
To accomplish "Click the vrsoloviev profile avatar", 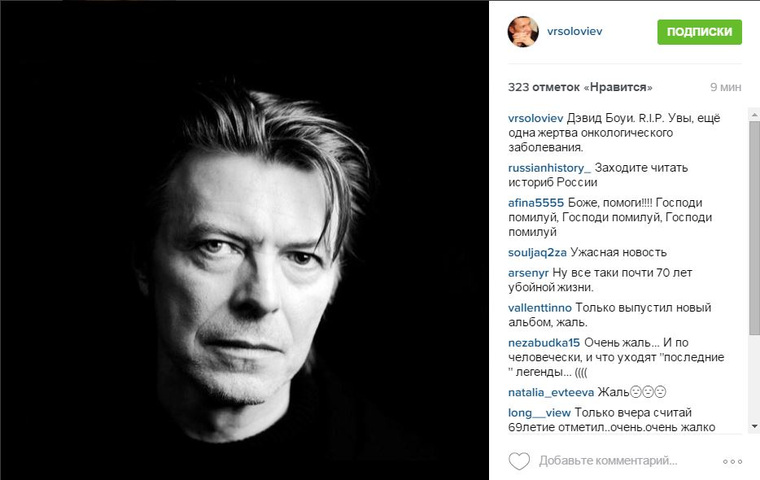I will [x=523, y=32].
